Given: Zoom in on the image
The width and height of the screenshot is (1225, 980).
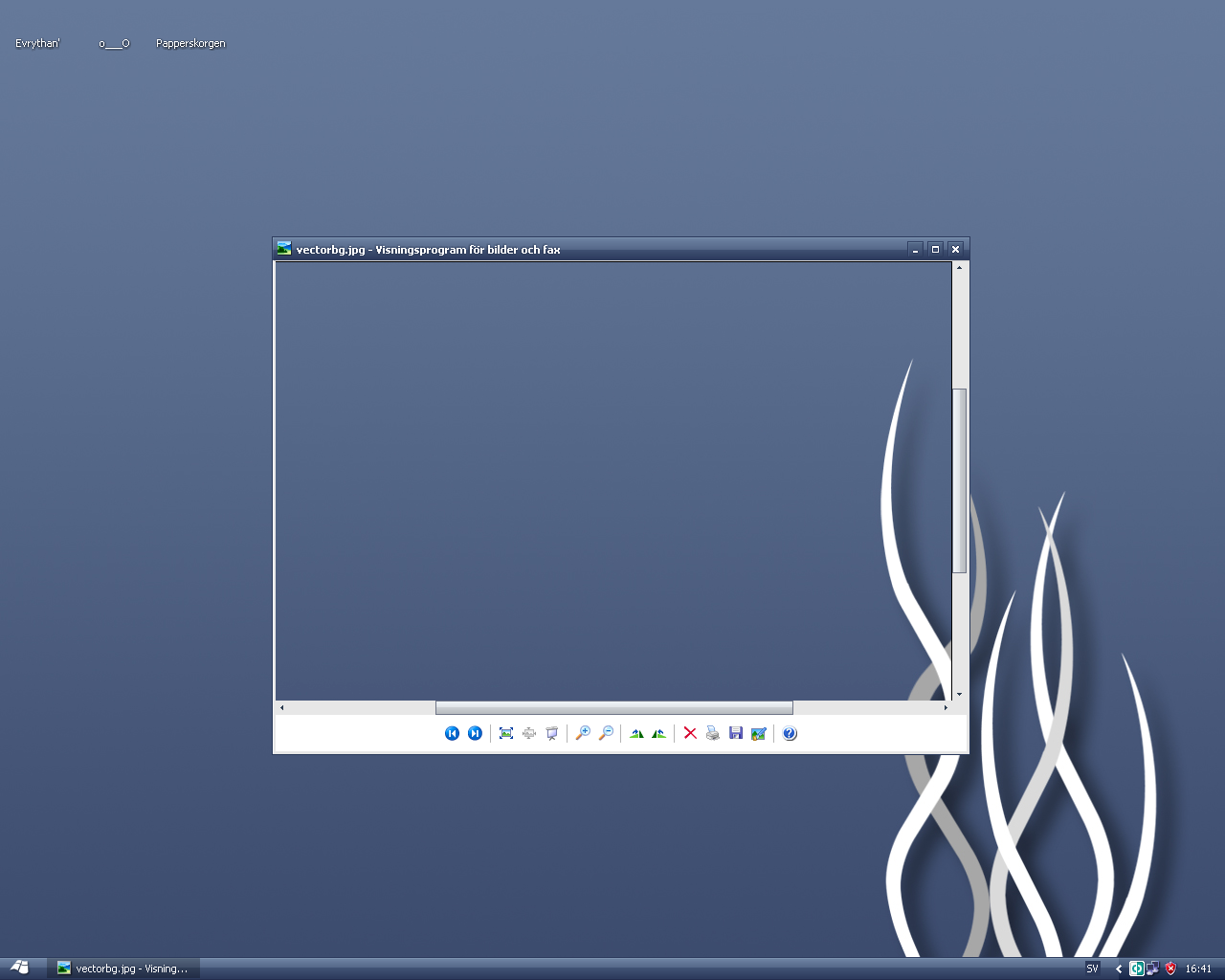Looking at the screenshot, I should click(x=583, y=733).
